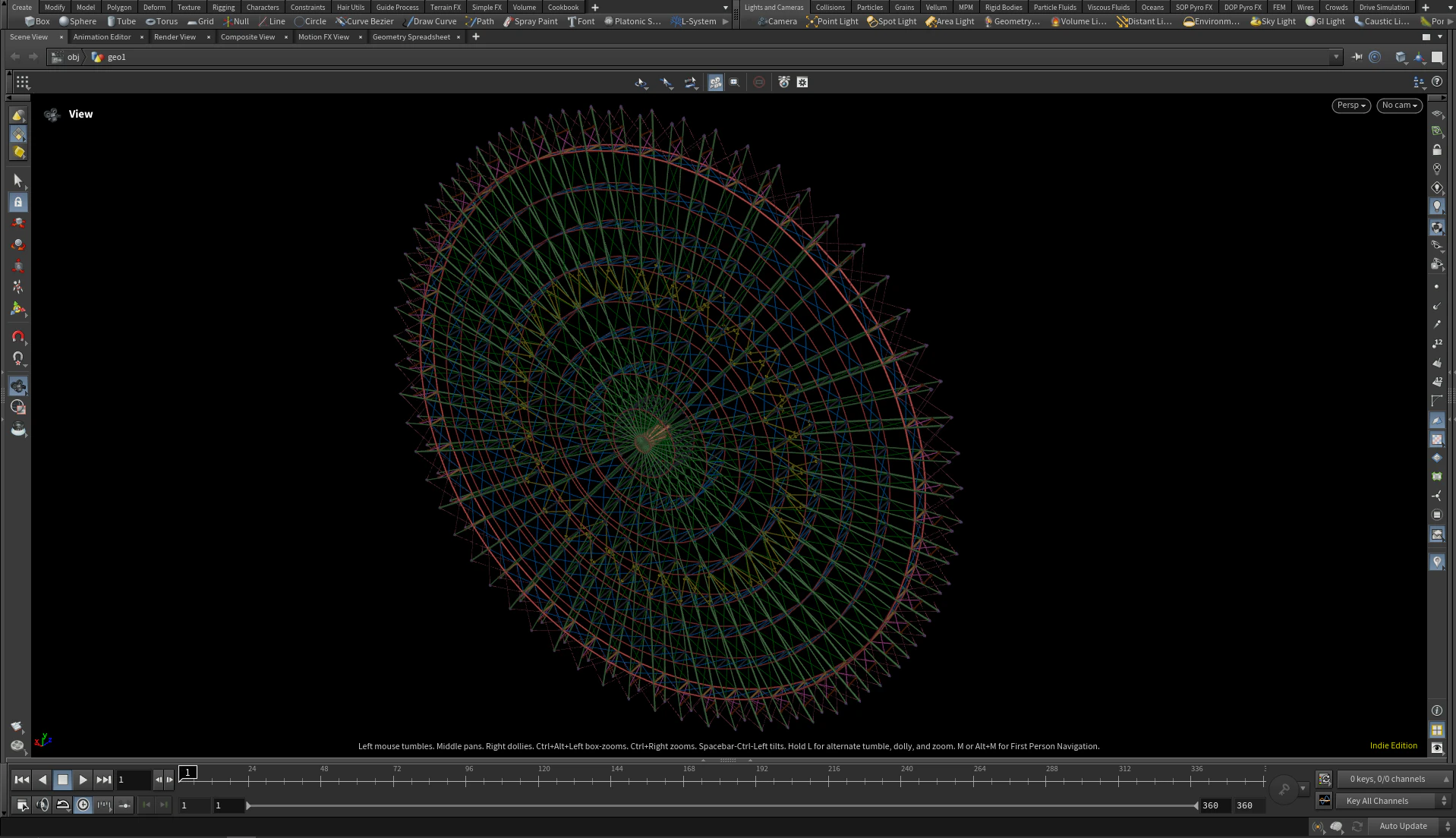Click the Sky Light shelf tool
Viewport: 1456px width, 838px height.
1273,21
